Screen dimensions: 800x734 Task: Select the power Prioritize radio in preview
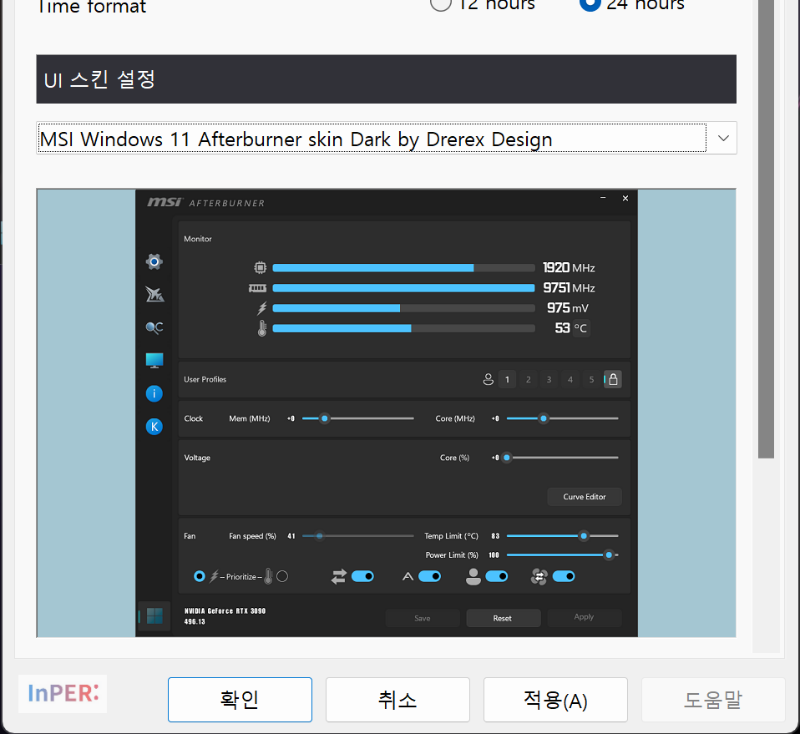click(199, 576)
